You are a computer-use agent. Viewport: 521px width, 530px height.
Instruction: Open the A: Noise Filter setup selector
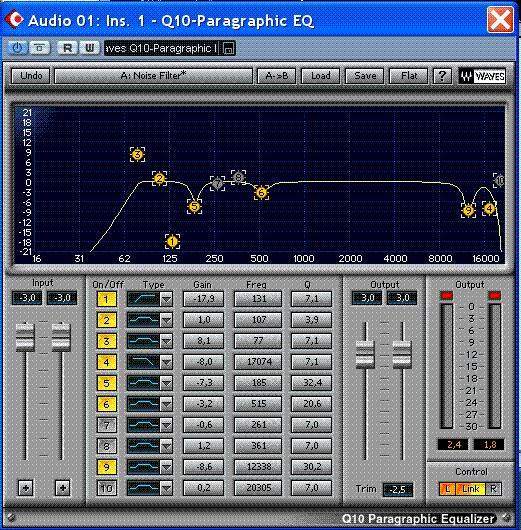click(x=153, y=76)
